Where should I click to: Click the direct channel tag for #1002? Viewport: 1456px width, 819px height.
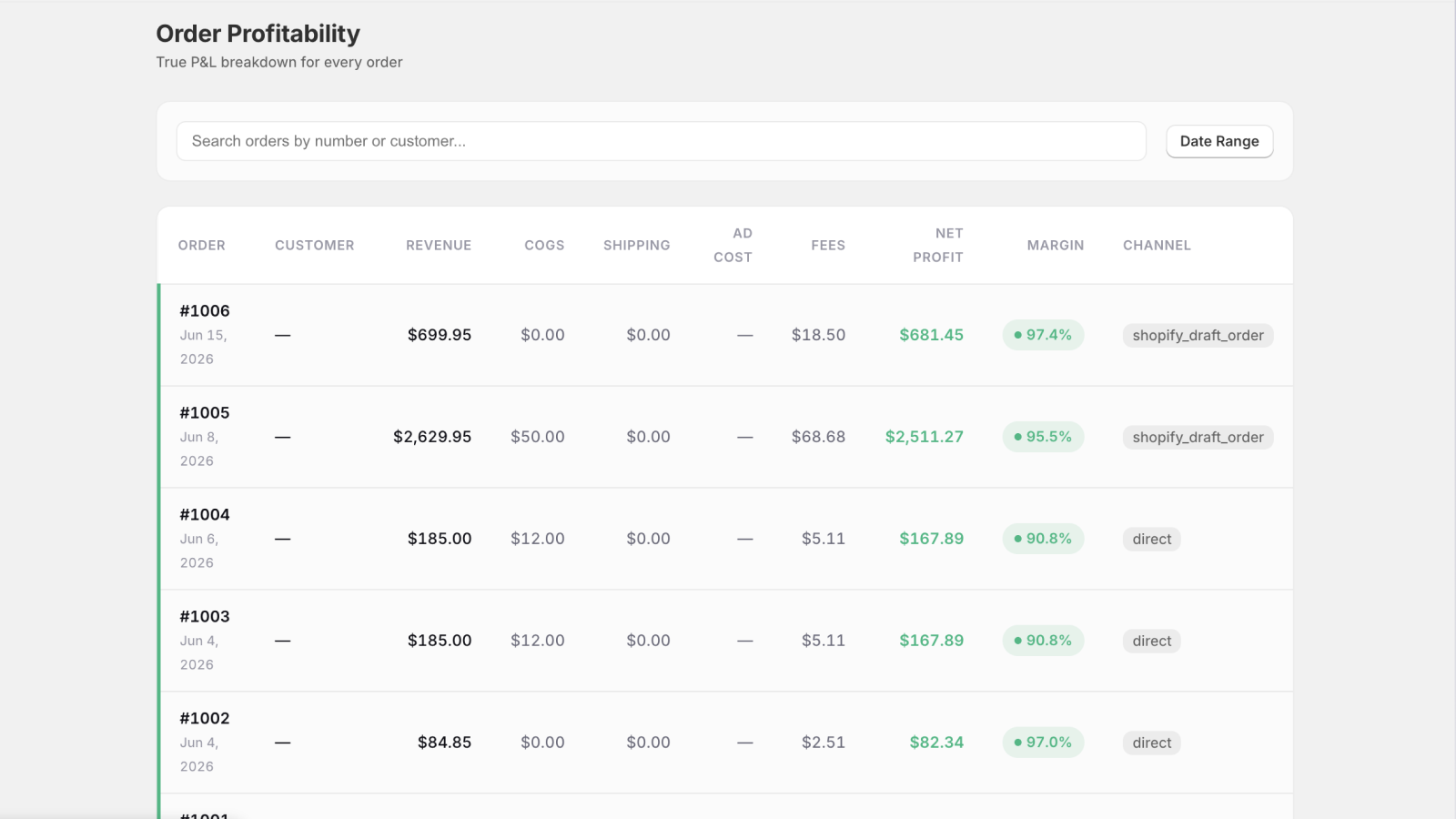(x=1151, y=743)
